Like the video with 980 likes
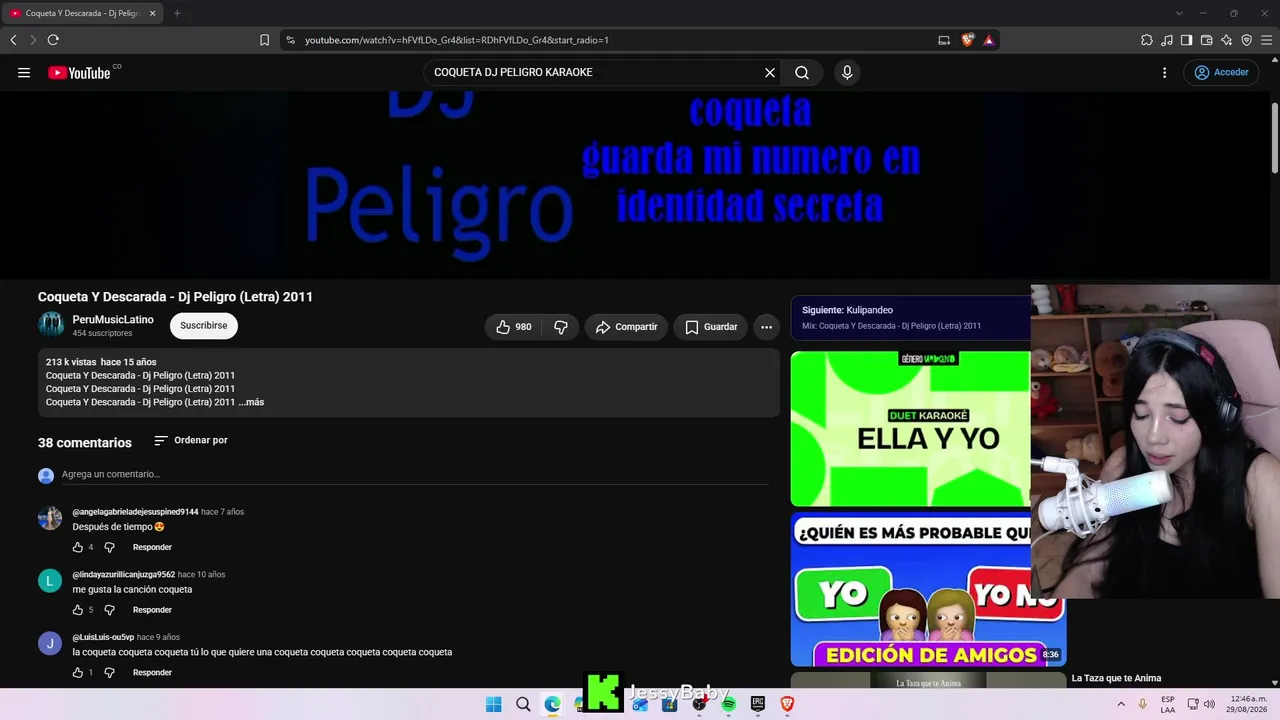Screen dimensions: 1280x720 (514, 327)
